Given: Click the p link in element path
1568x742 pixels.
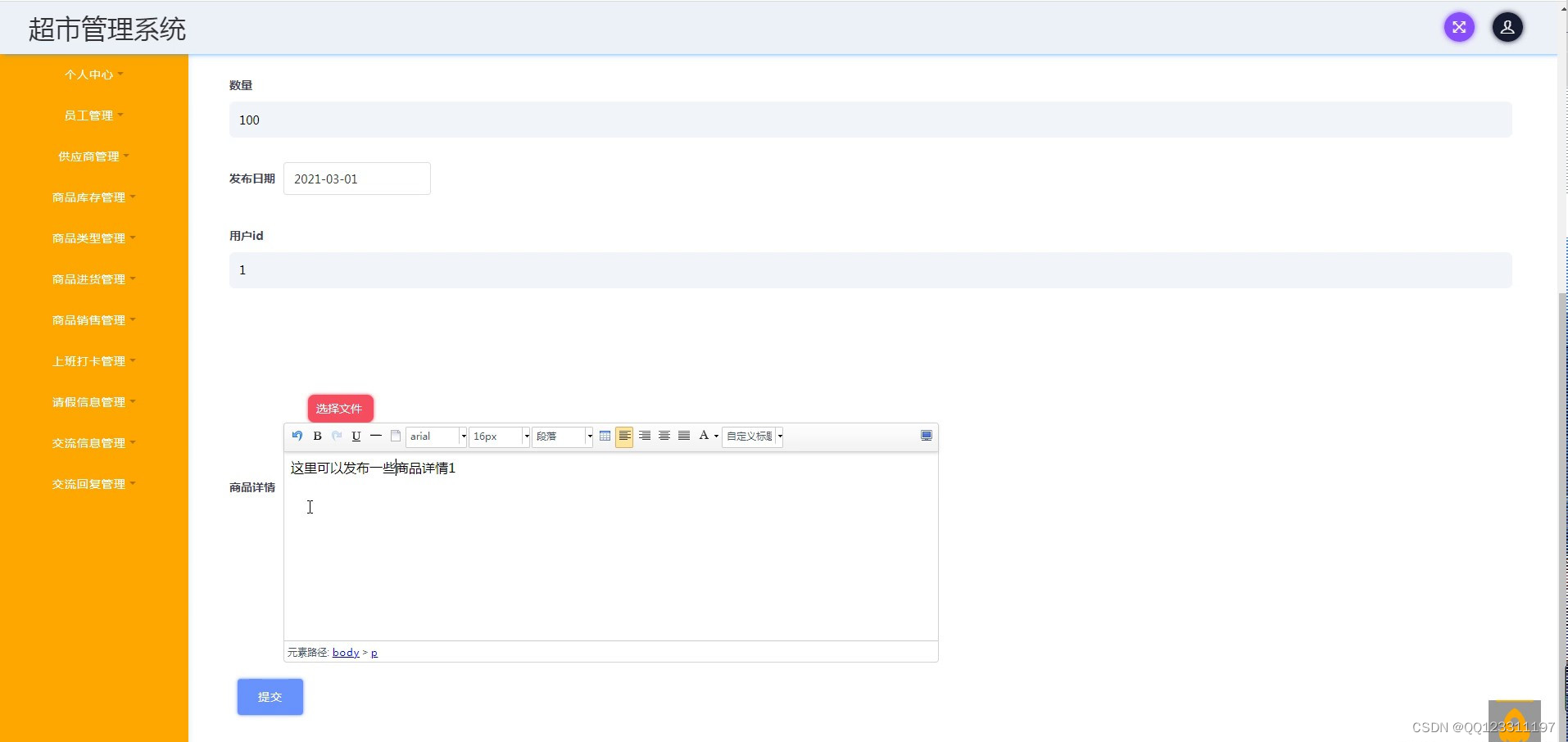Looking at the screenshot, I should 374,653.
